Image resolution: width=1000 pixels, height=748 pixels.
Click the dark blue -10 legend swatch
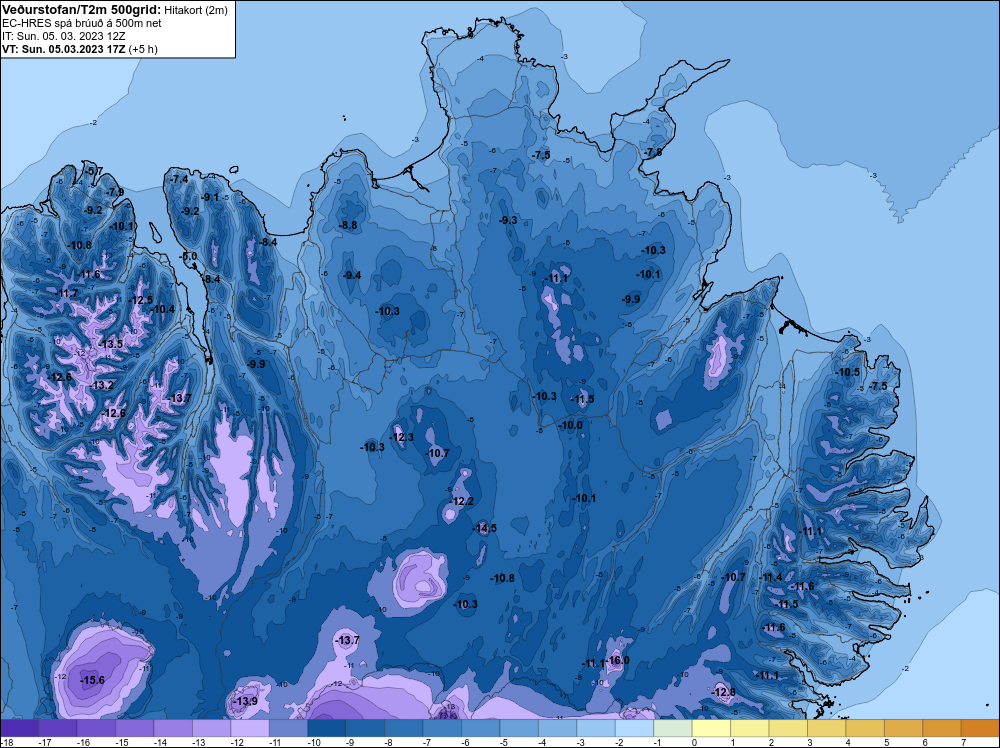coord(327,728)
